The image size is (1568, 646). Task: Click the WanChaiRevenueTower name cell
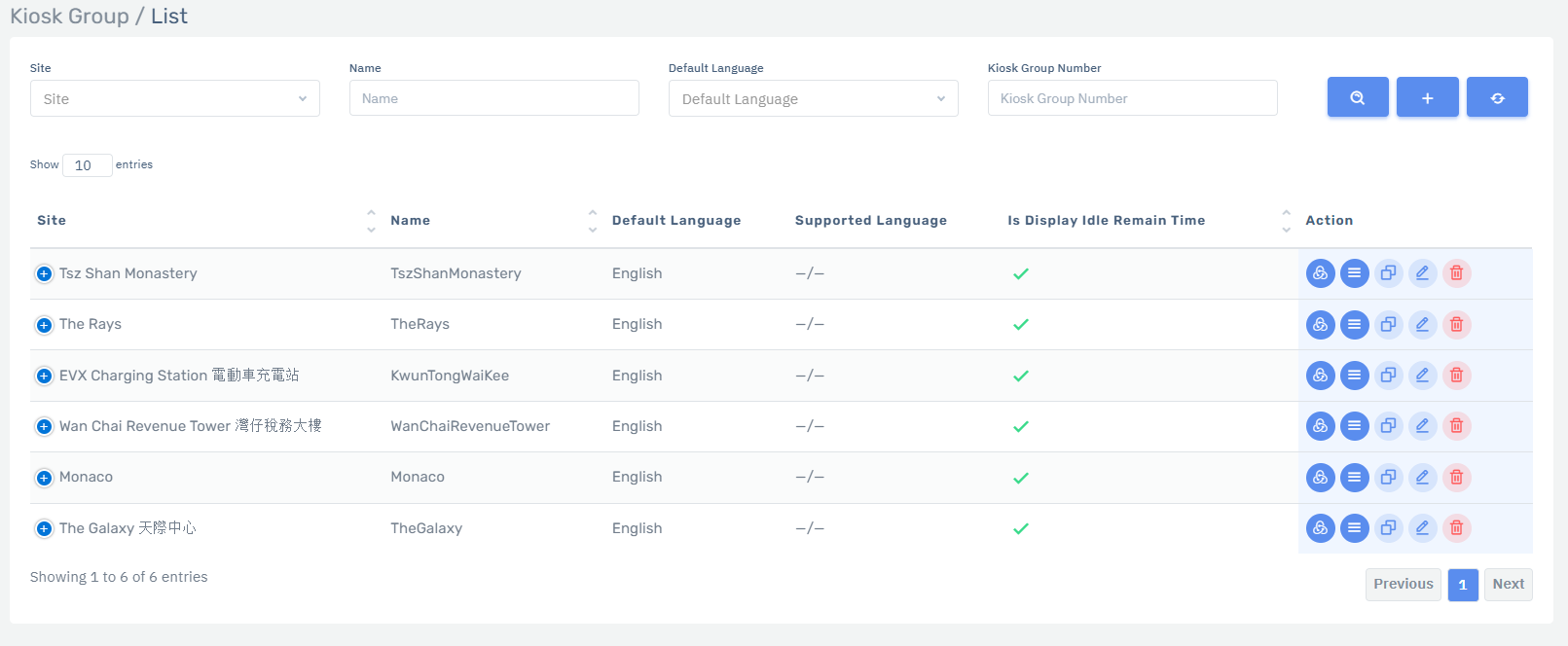tap(470, 426)
